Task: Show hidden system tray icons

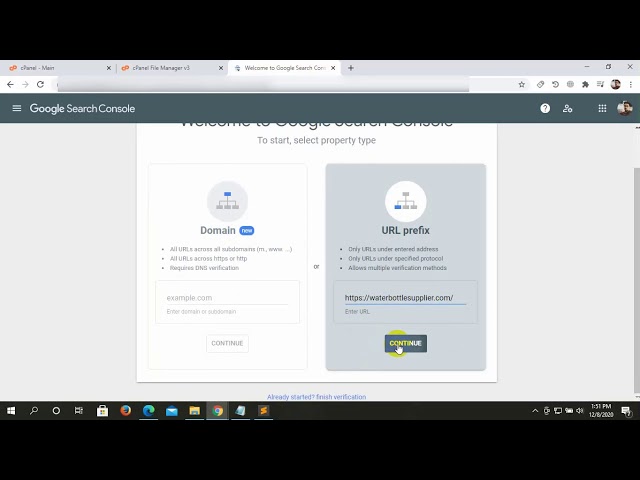Action: click(x=535, y=411)
